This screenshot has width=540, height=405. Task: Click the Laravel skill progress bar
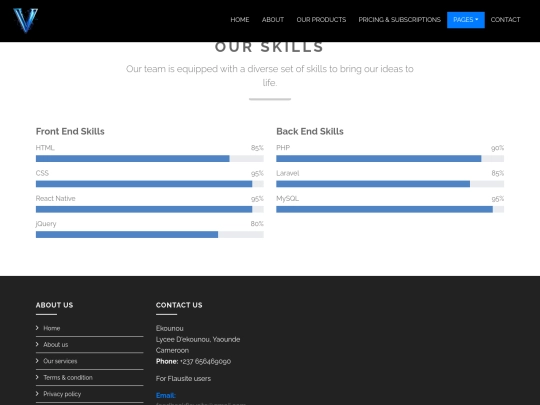(390, 184)
